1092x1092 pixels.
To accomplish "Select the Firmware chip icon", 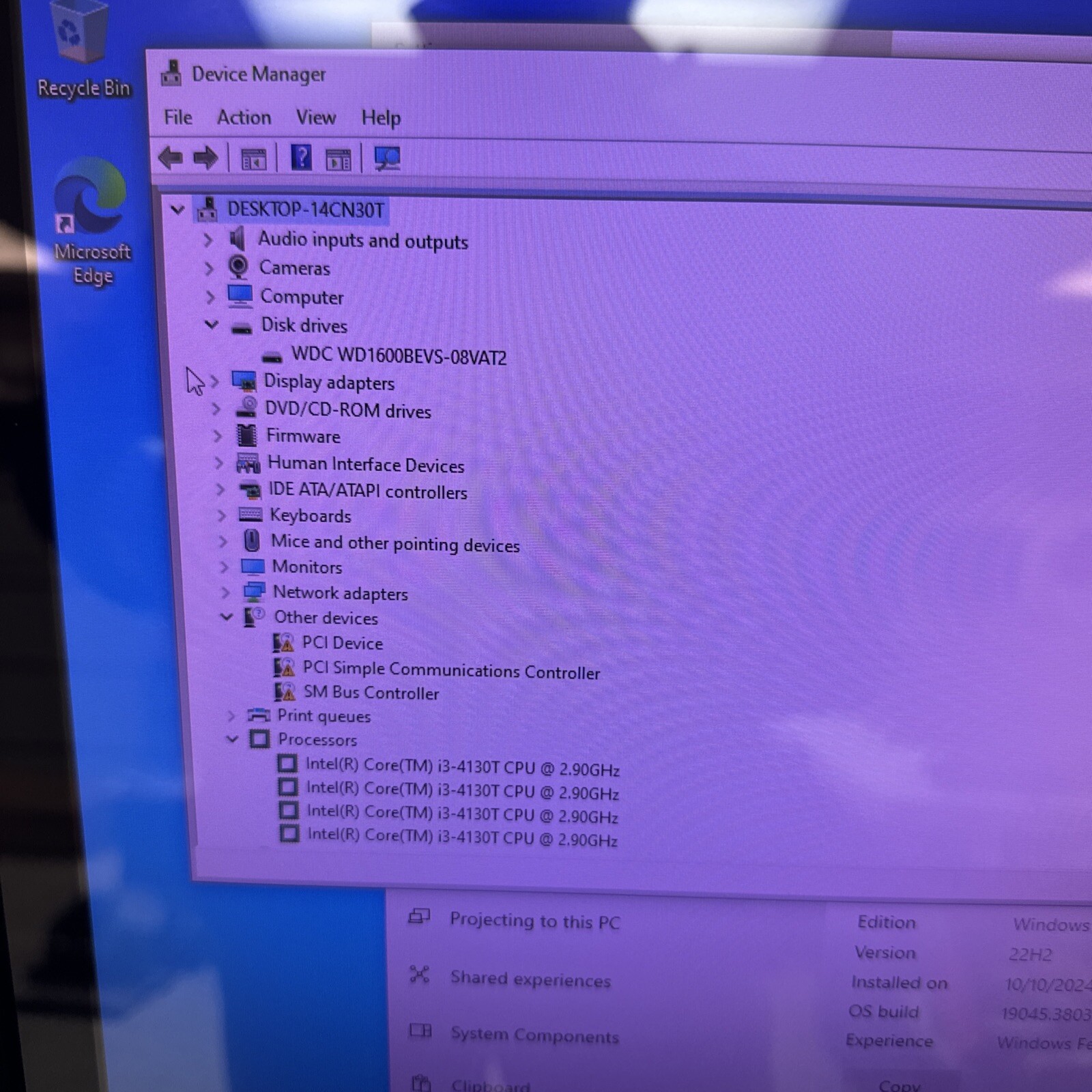I will click(x=246, y=435).
